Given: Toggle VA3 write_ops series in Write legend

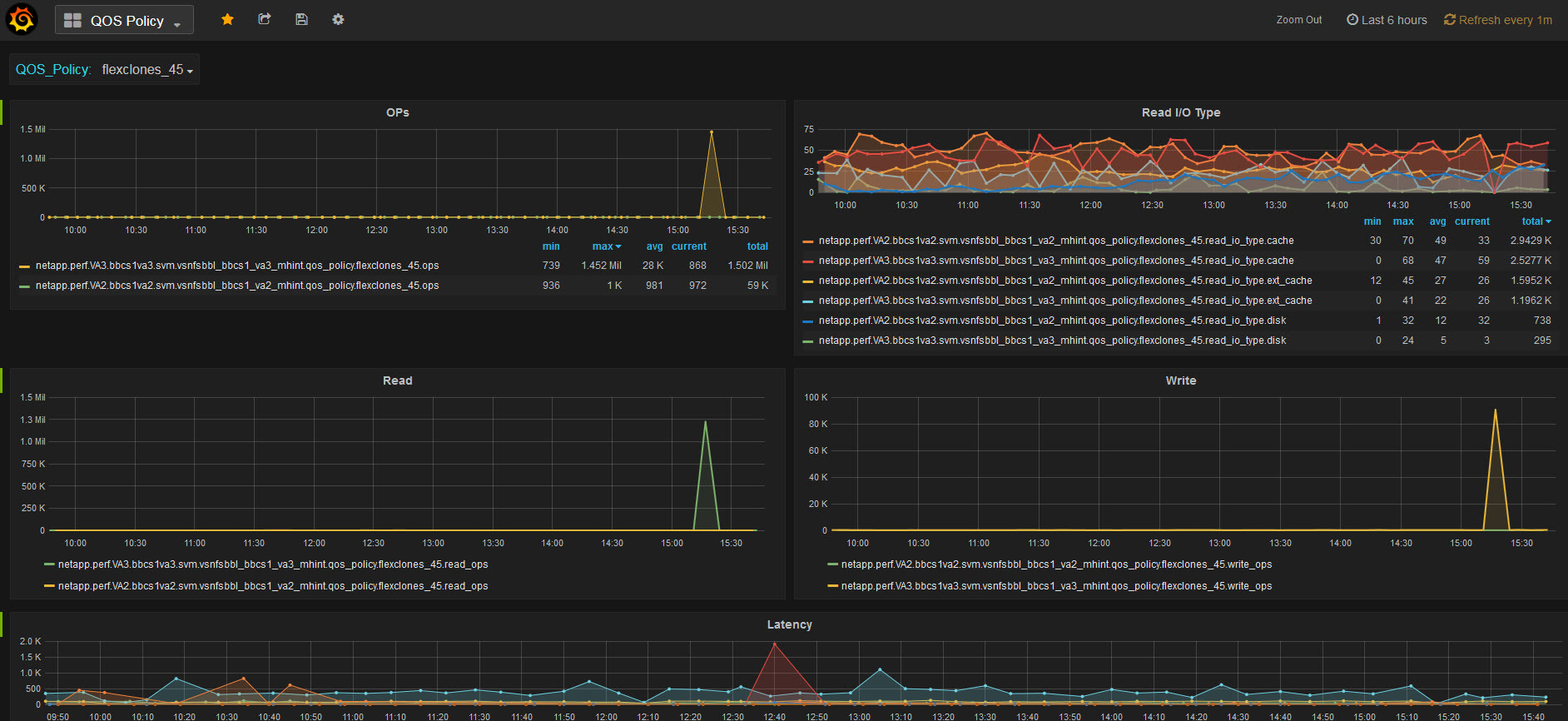Looking at the screenshot, I should (x=1055, y=586).
